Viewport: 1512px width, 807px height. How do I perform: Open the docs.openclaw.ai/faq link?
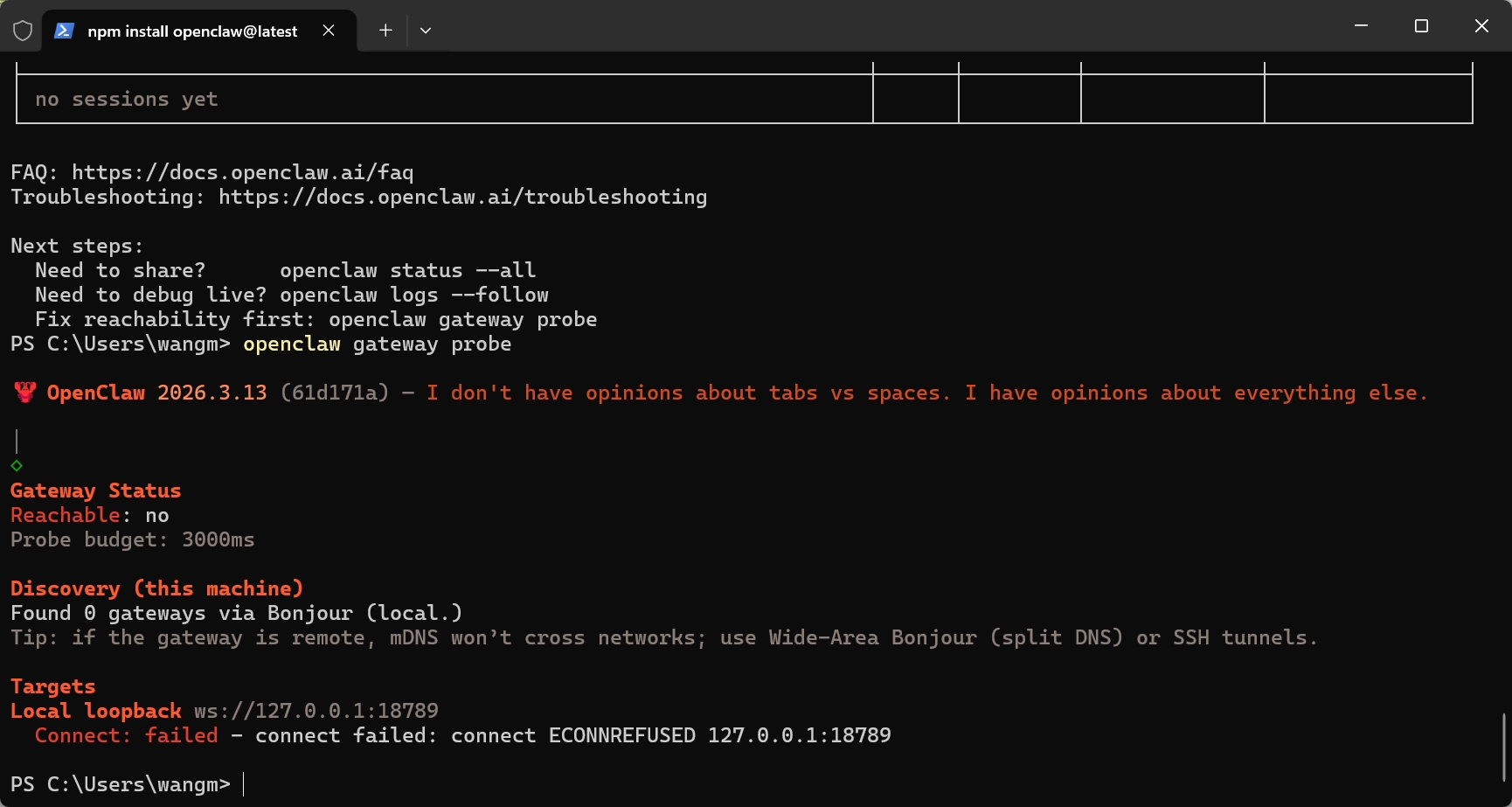click(242, 172)
